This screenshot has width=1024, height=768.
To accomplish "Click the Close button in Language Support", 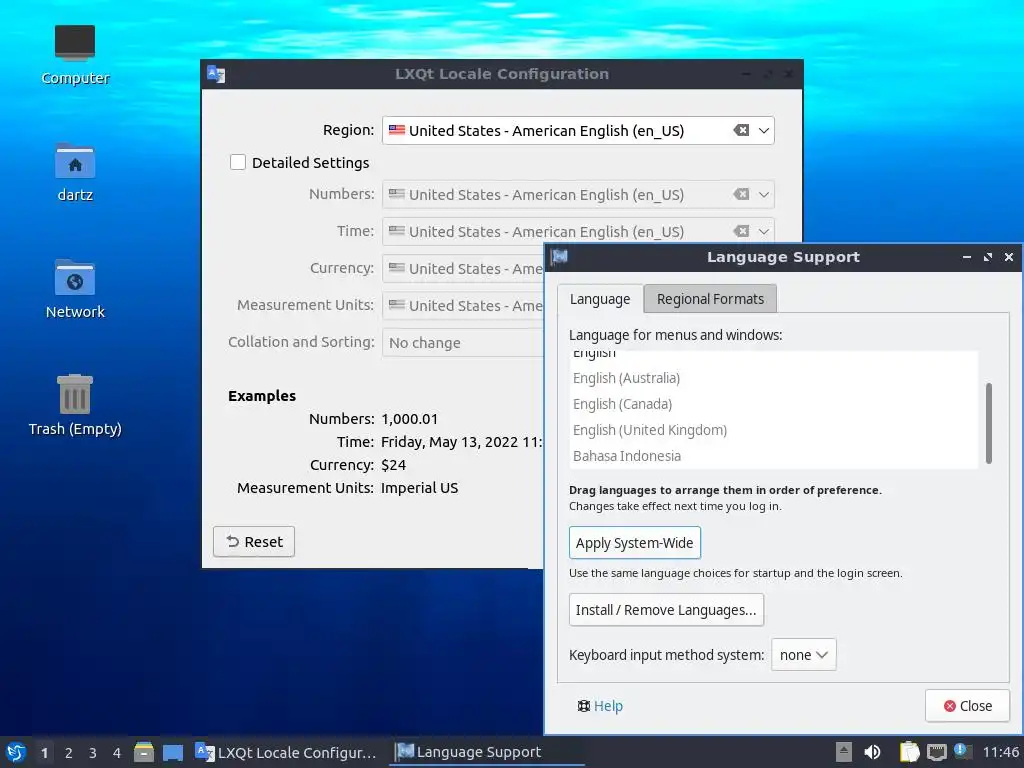I will [x=967, y=705].
